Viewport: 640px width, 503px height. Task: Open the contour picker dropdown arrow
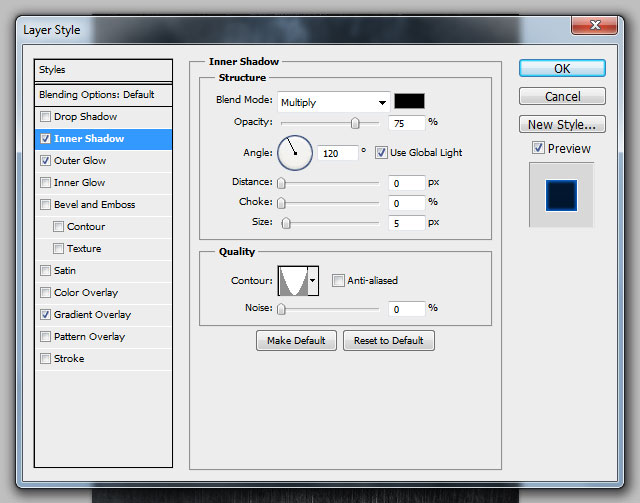click(313, 281)
